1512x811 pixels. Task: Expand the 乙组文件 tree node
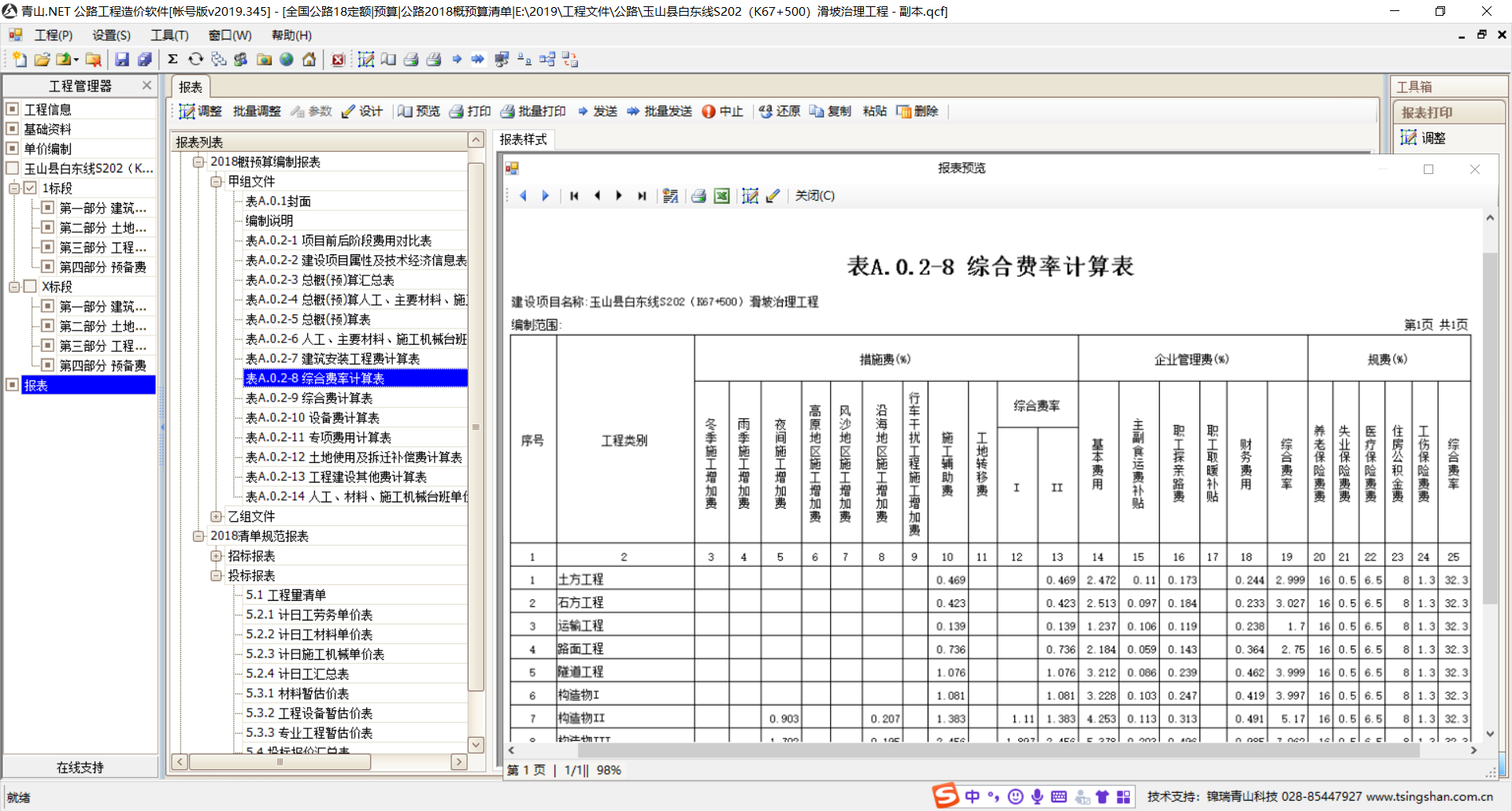point(217,517)
